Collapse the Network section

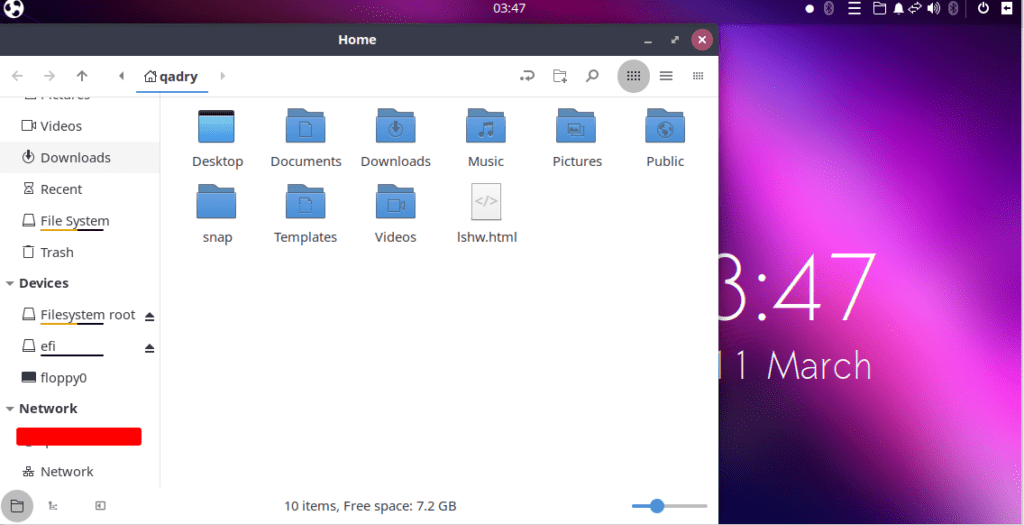click(10, 409)
